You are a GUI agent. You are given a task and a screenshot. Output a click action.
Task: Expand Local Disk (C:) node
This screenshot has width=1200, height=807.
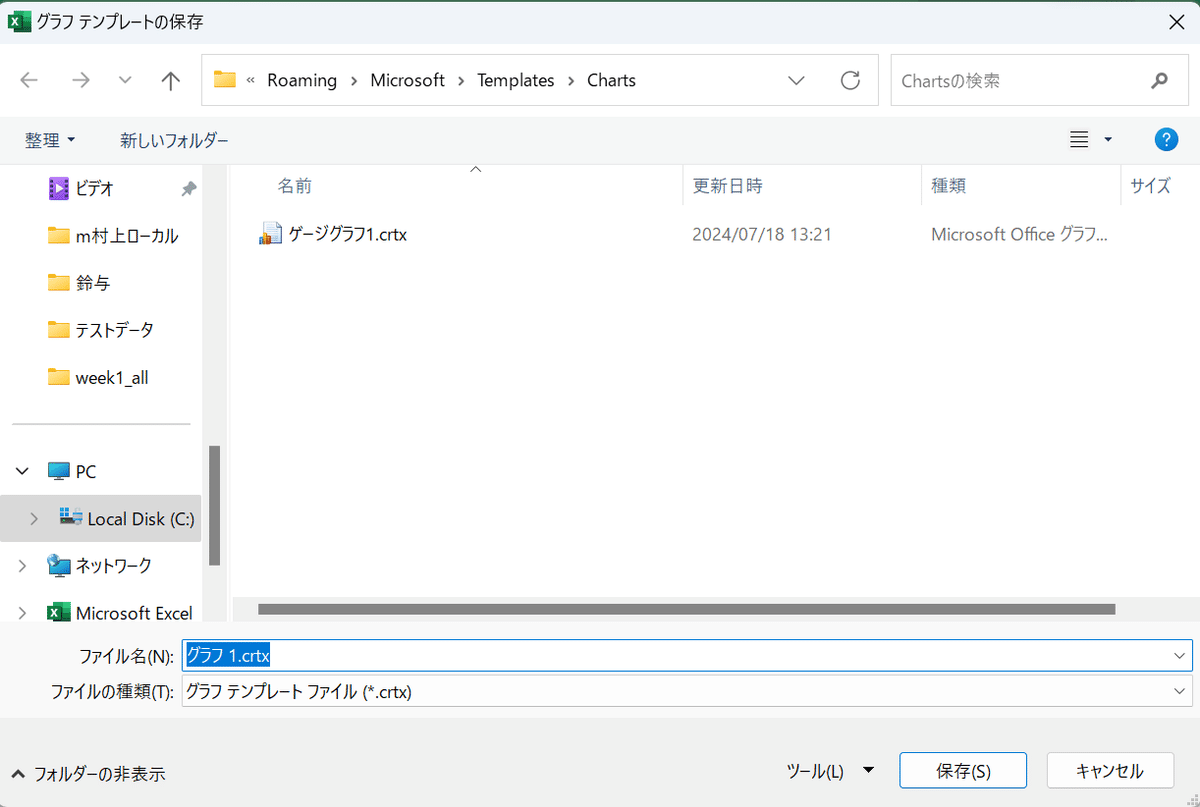coord(35,519)
